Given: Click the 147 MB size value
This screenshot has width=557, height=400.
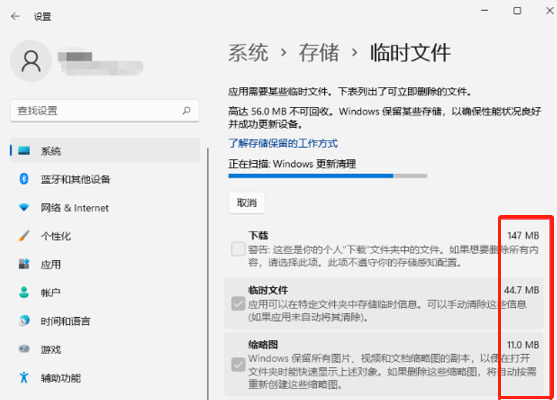Looking at the screenshot, I should (523, 236).
